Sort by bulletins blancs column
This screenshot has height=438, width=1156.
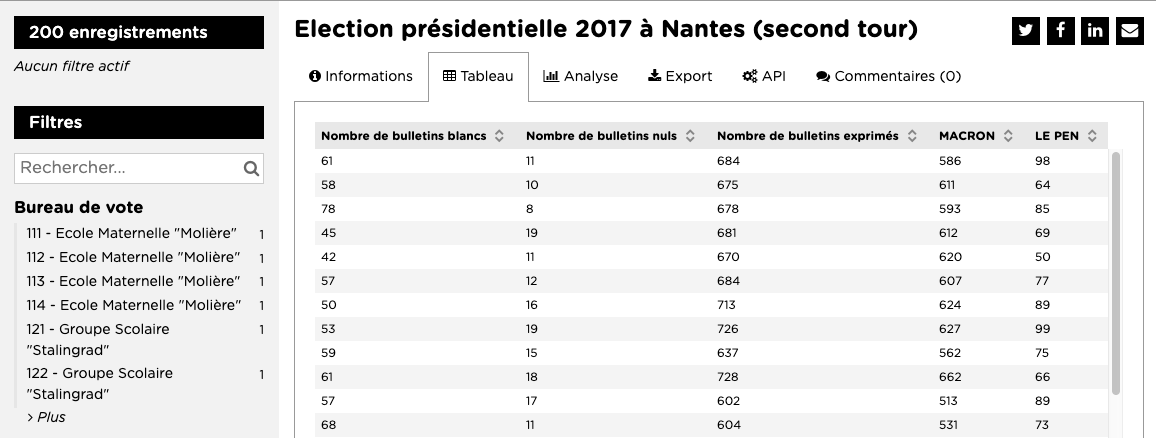coord(499,136)
